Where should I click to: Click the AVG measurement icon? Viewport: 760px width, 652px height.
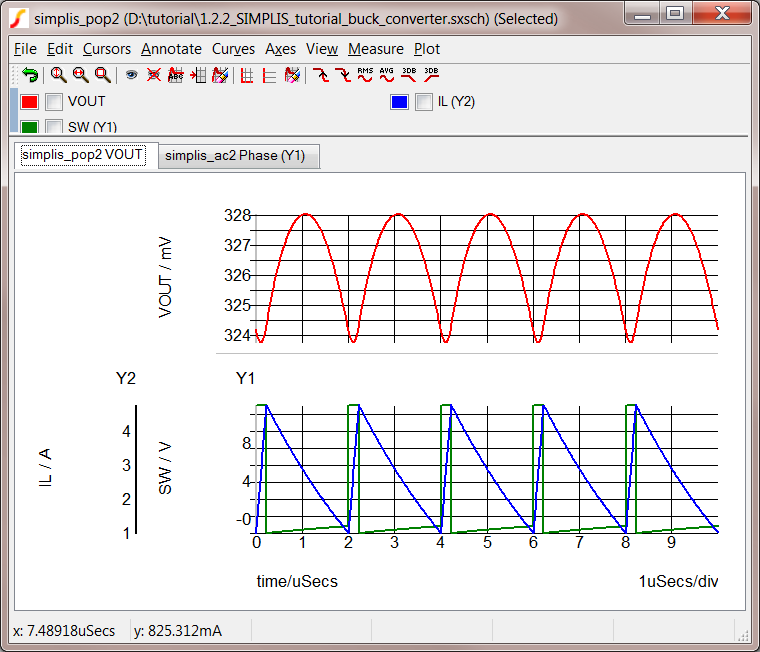tap(387, 75)
